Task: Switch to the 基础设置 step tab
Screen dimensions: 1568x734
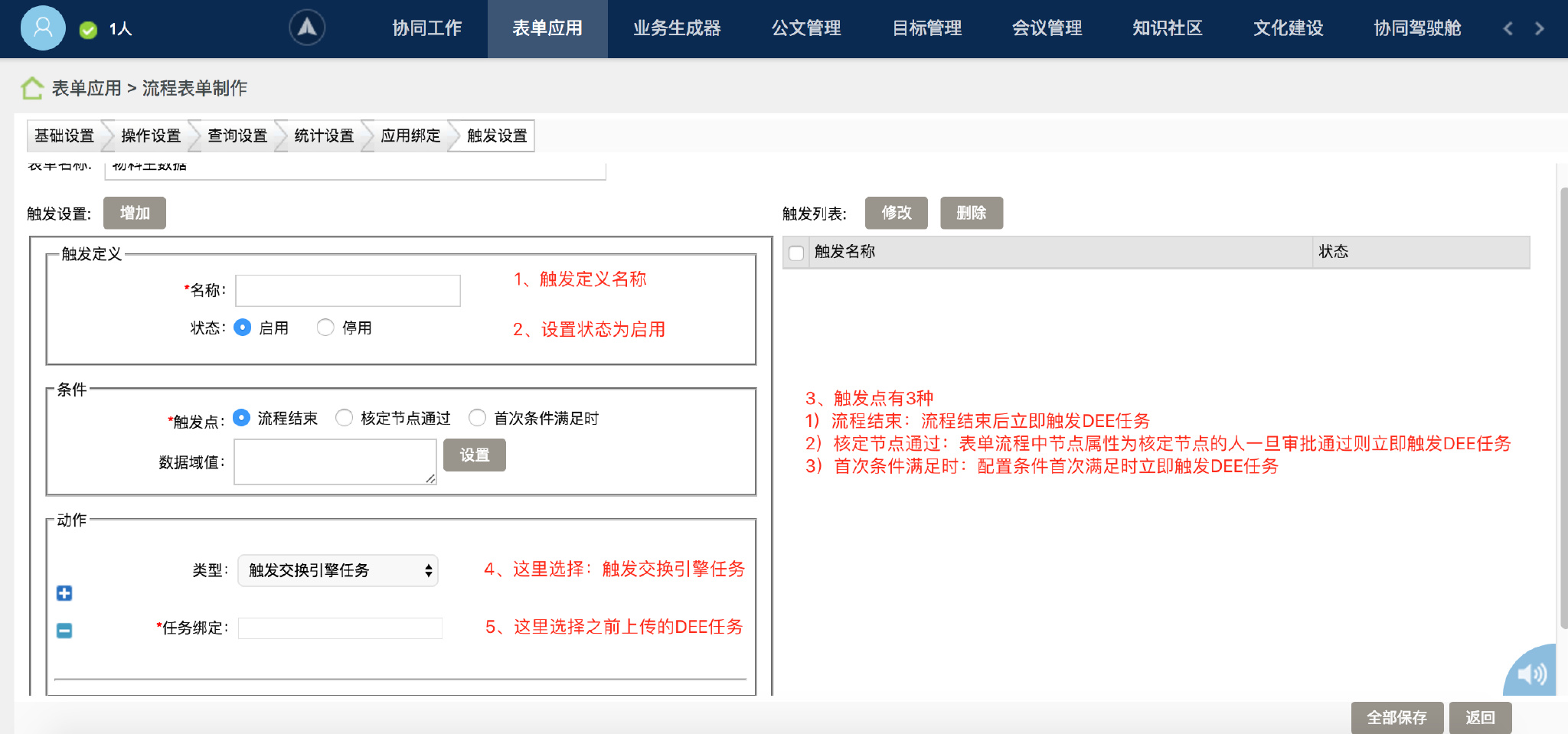Action: 64,135
